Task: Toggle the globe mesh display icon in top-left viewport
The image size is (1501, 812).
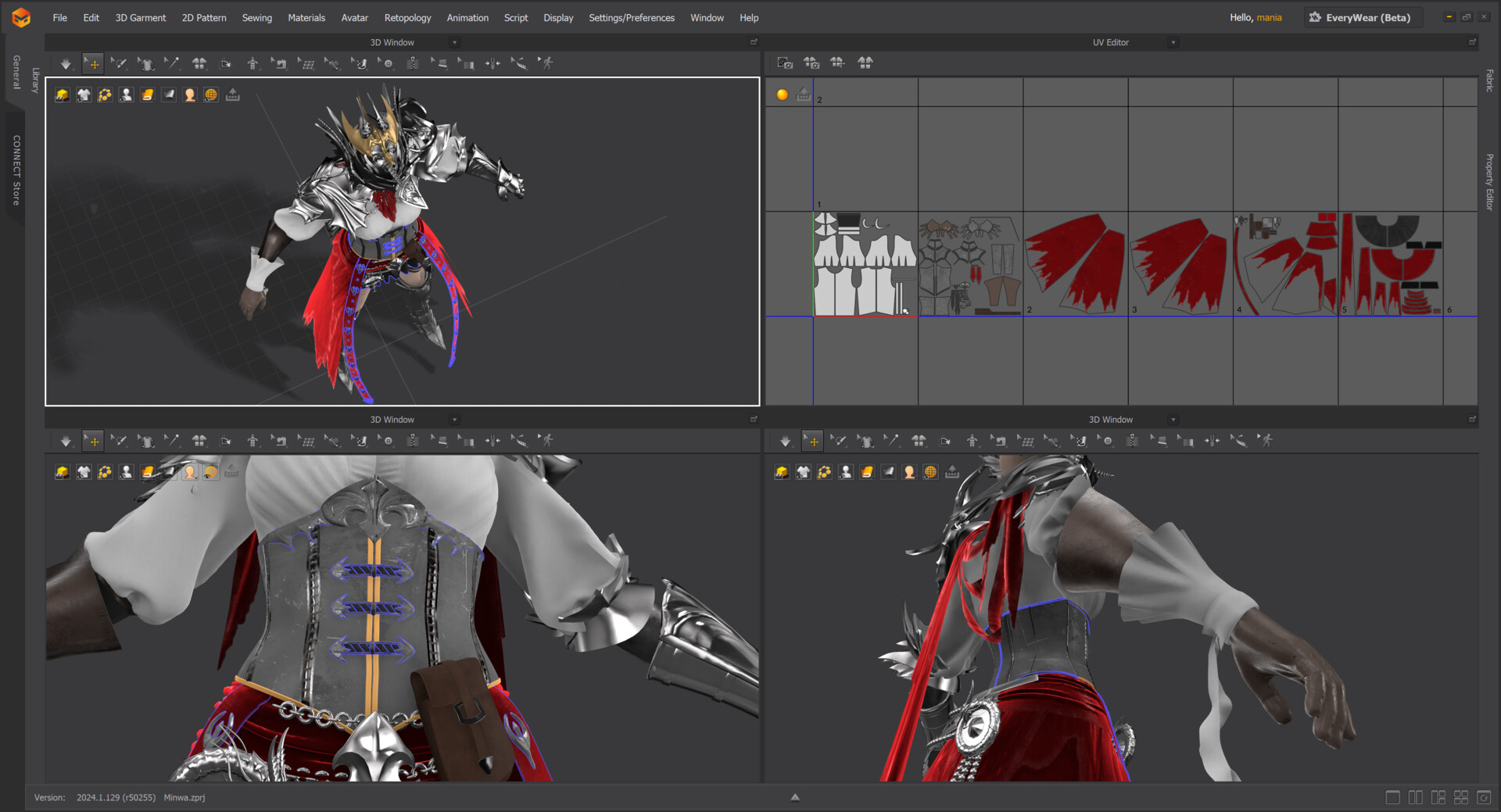Action: pos(211,95)
